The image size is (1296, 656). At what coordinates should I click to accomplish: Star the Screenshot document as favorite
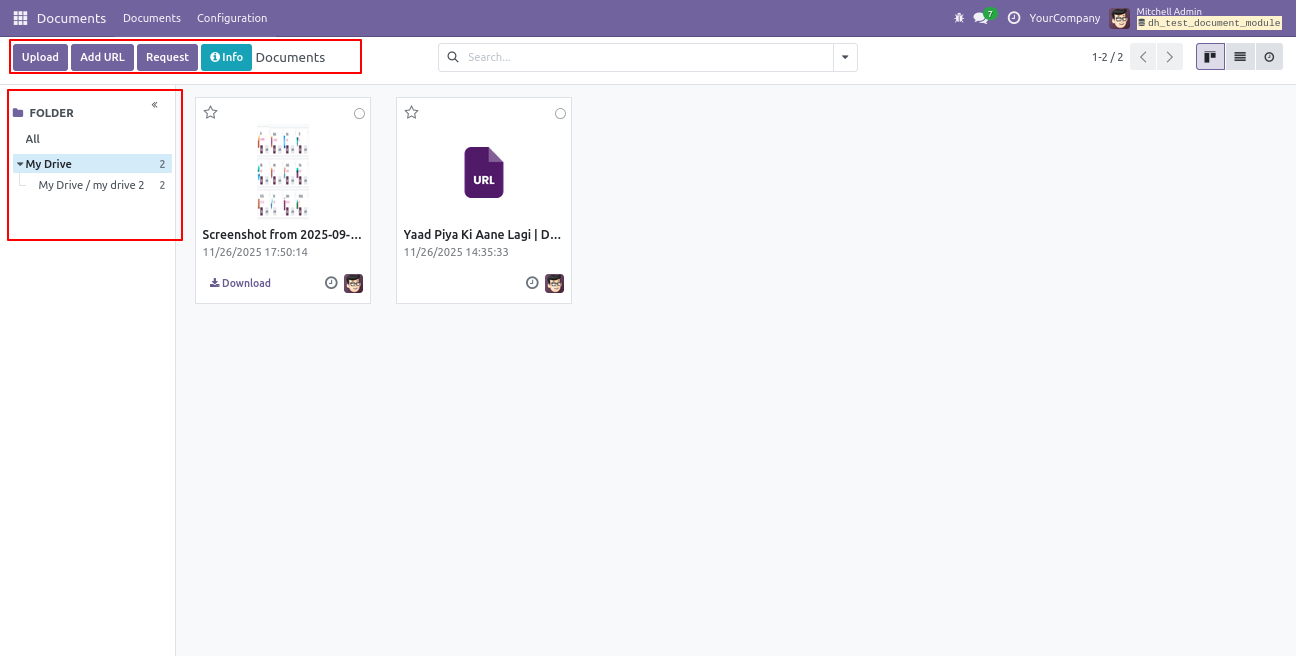211,113
